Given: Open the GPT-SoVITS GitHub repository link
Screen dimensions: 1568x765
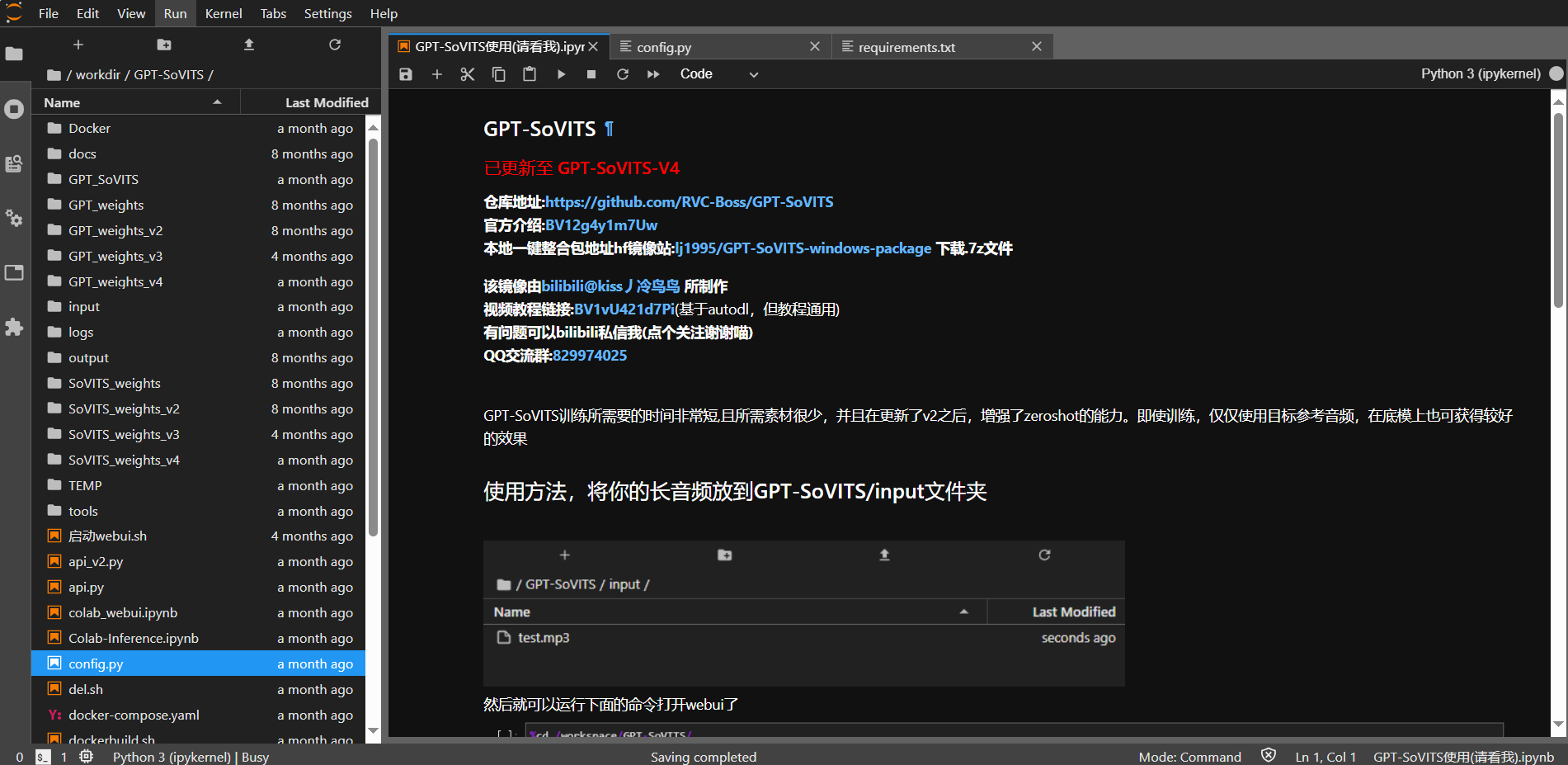Looking at the screenshot, I should point(690,202).
